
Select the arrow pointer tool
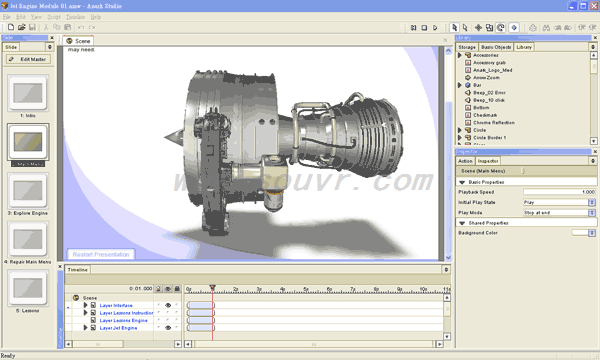454,28
